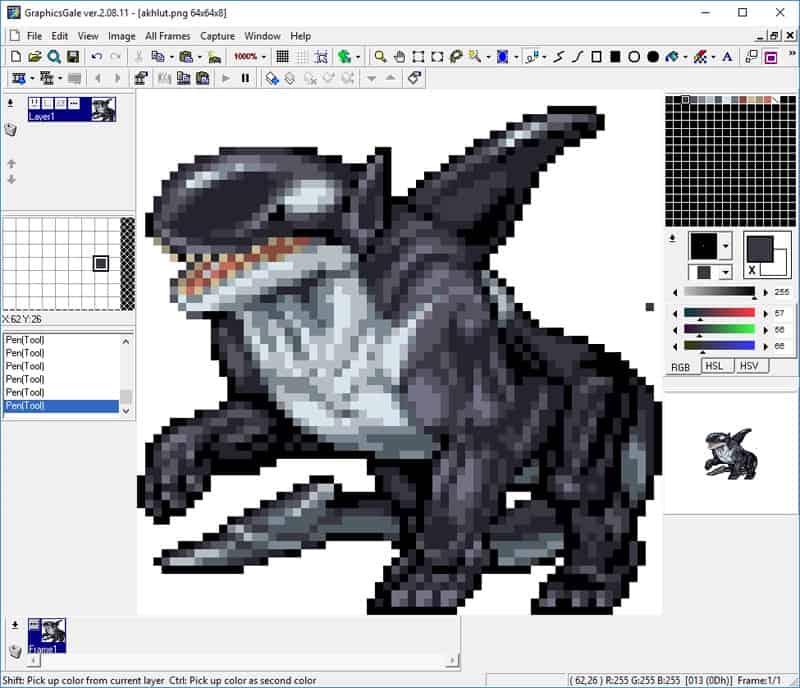800x688 pixels.
Task: Increase red value with right arrow
Action: click(x=765, y=313)
